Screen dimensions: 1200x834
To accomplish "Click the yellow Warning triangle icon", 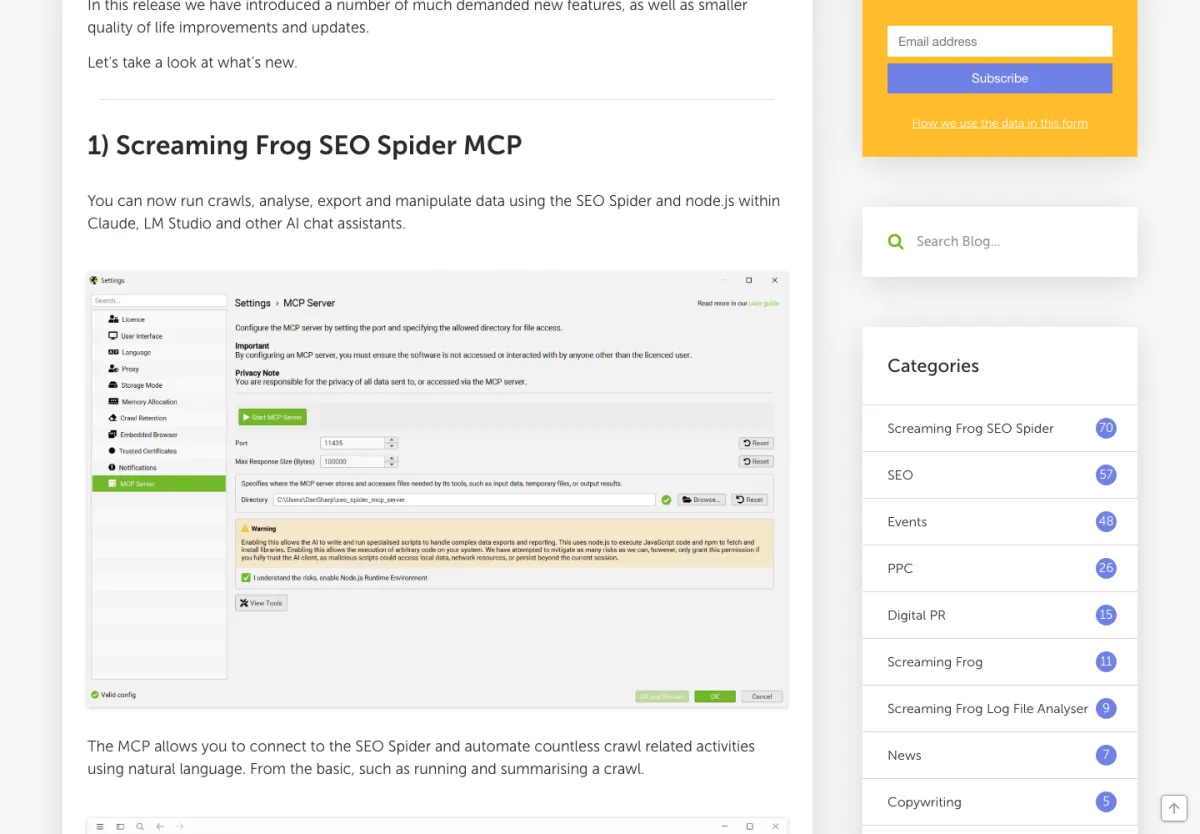I will coord(245,528).
